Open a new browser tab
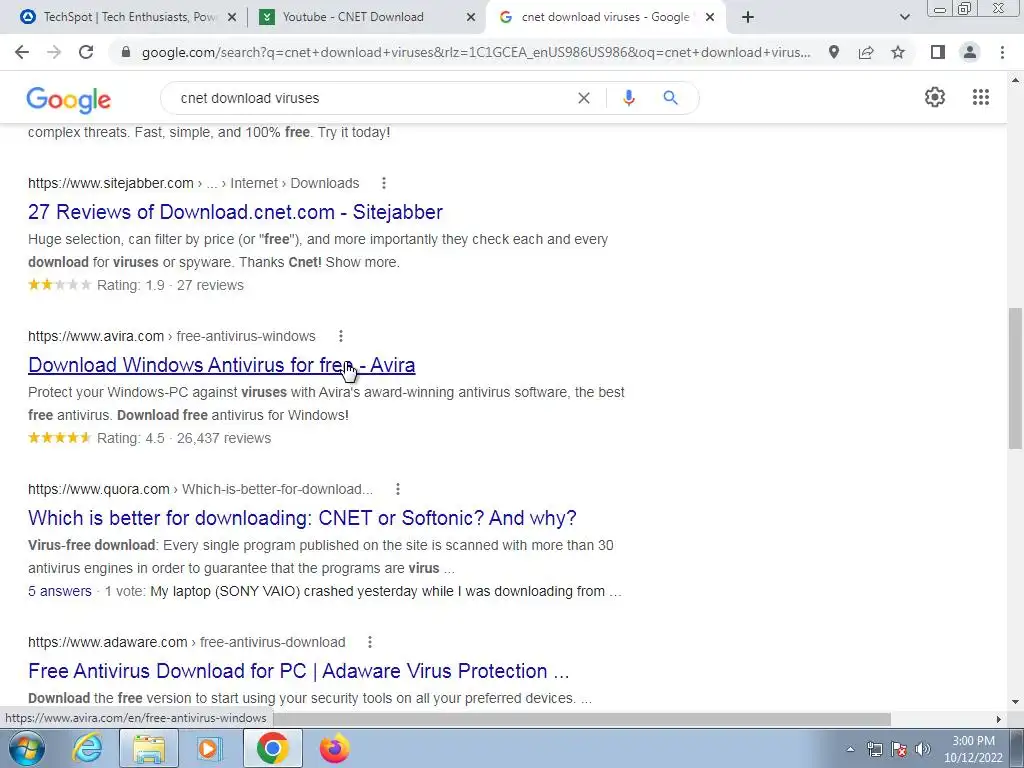Viewport: 1024px width, 768px height. point(748,17)
